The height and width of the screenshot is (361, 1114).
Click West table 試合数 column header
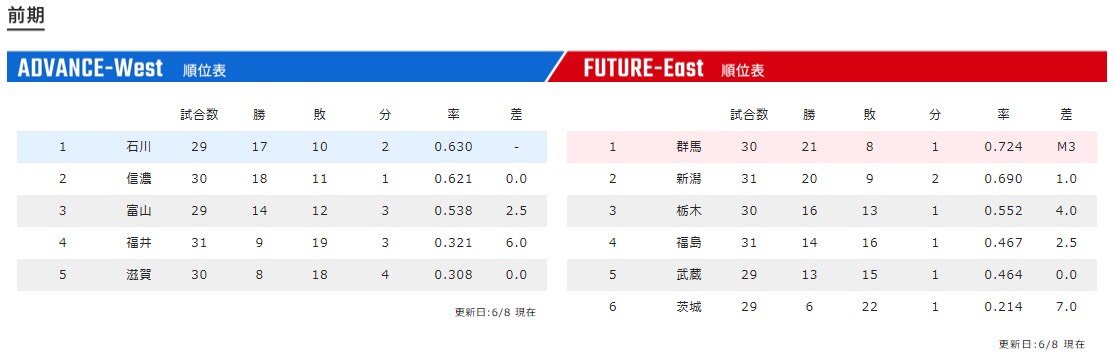[x=199, y=115]
